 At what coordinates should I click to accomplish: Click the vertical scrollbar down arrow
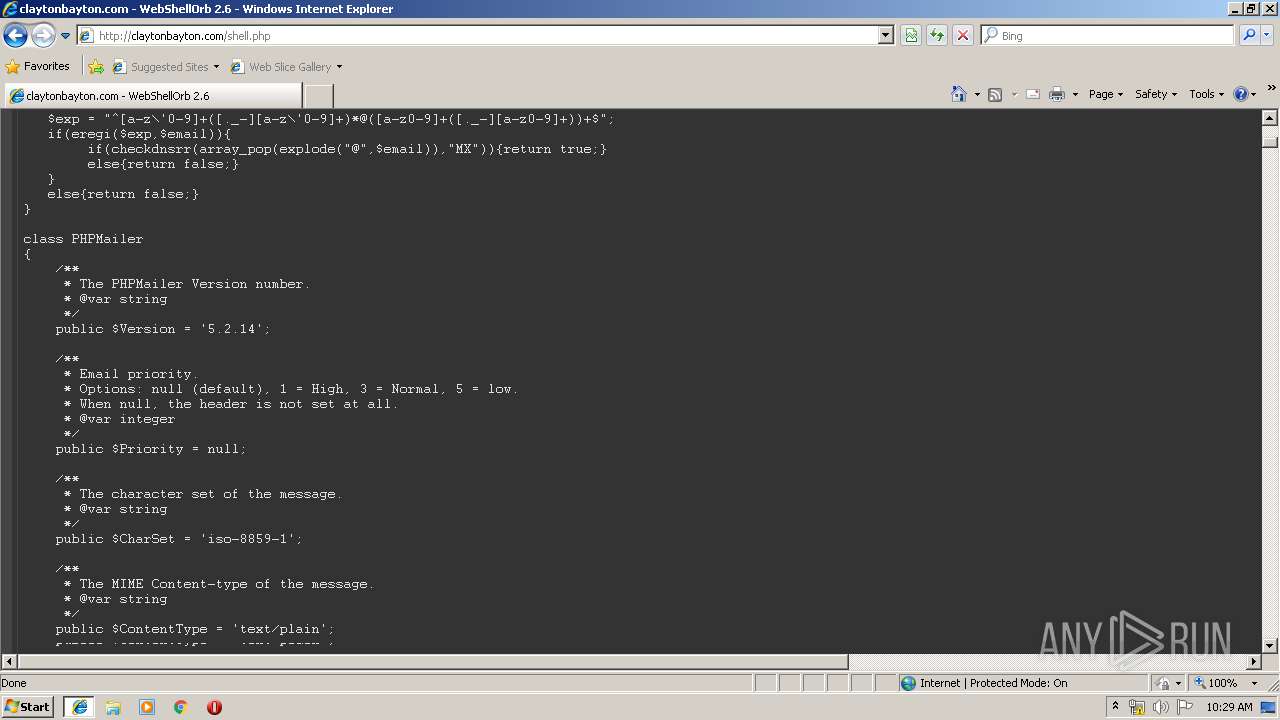1270,646
